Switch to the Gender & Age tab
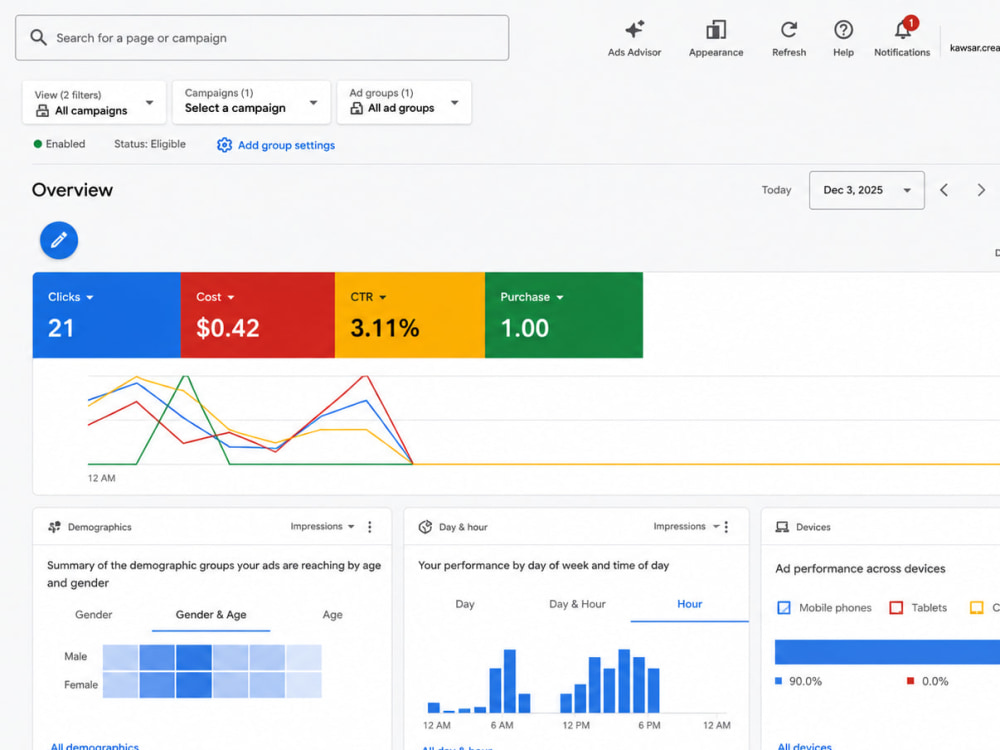 click(x=211, y=615)
